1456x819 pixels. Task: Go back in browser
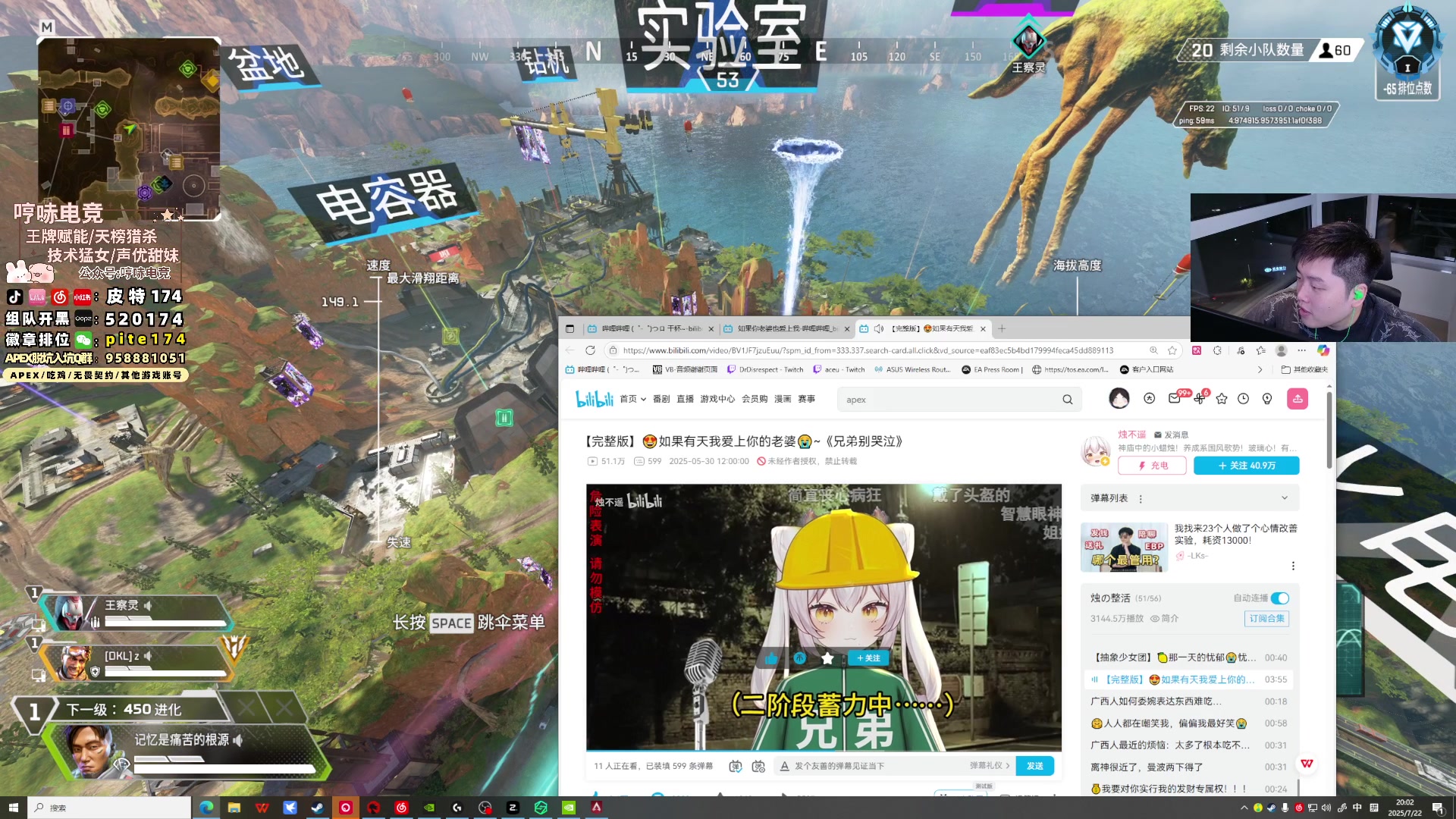[x=570, y=350]
